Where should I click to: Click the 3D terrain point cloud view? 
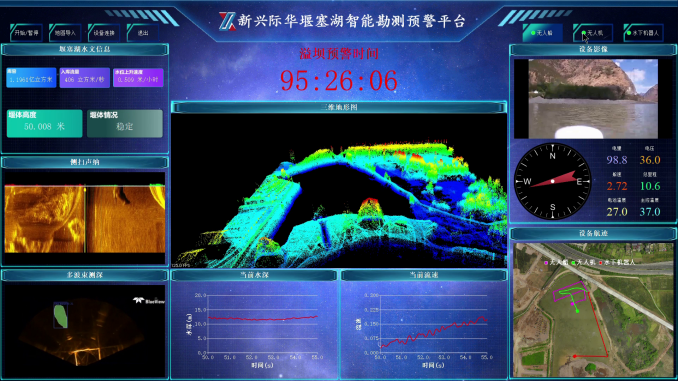point(339,190)
